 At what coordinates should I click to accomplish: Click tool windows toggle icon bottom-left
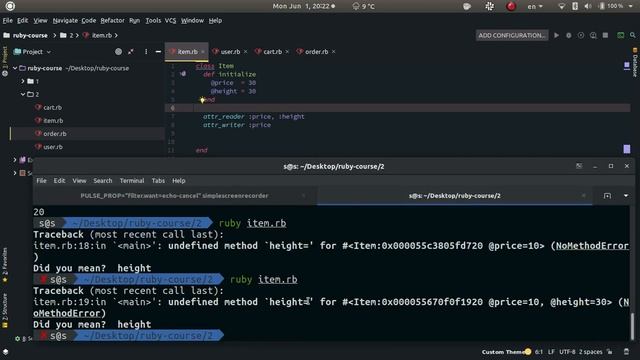6,351
